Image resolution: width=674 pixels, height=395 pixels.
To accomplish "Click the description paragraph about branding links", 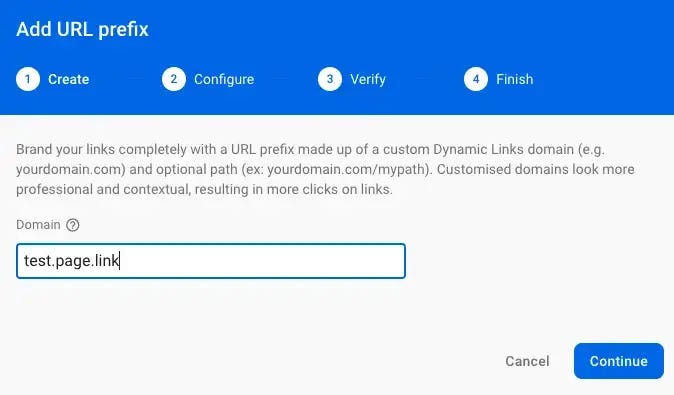I will [325, 169].
